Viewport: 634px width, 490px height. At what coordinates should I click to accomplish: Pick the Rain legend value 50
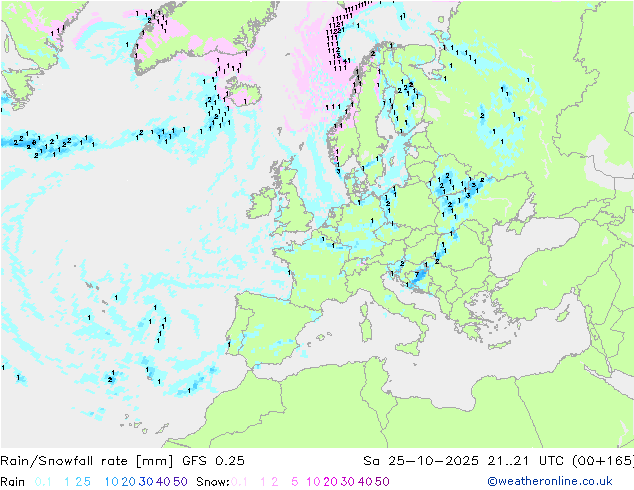[x=180, y=482]
